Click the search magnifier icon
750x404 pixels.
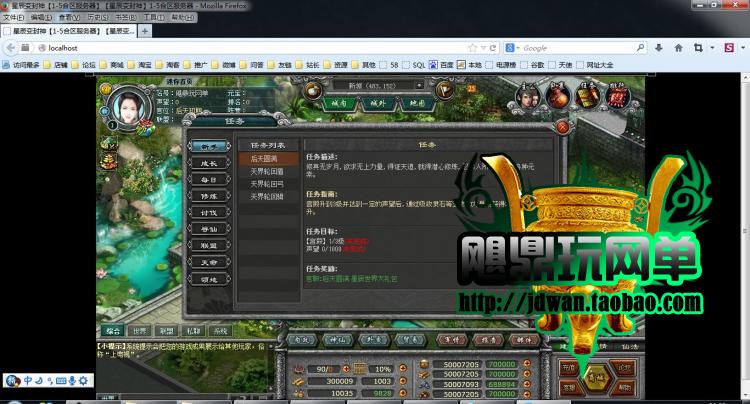(640, 48)
